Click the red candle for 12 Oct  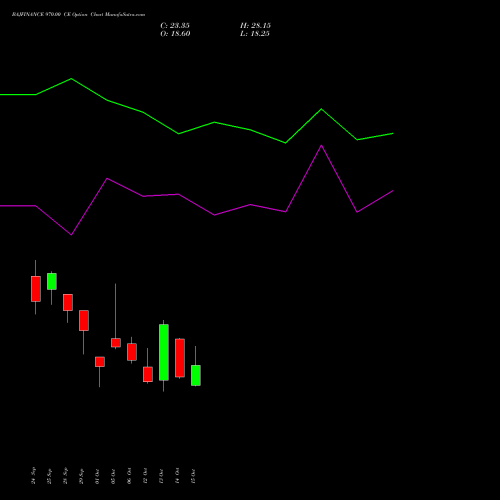148,374
